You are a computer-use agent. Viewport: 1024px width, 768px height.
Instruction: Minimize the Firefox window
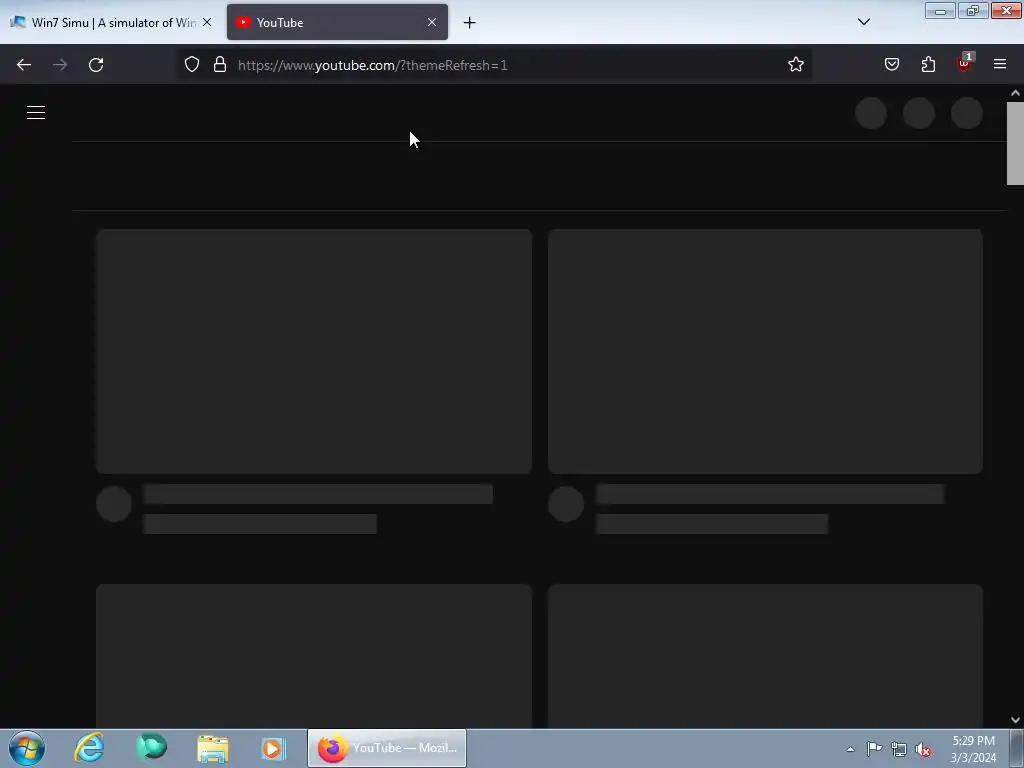coord(940,10)
